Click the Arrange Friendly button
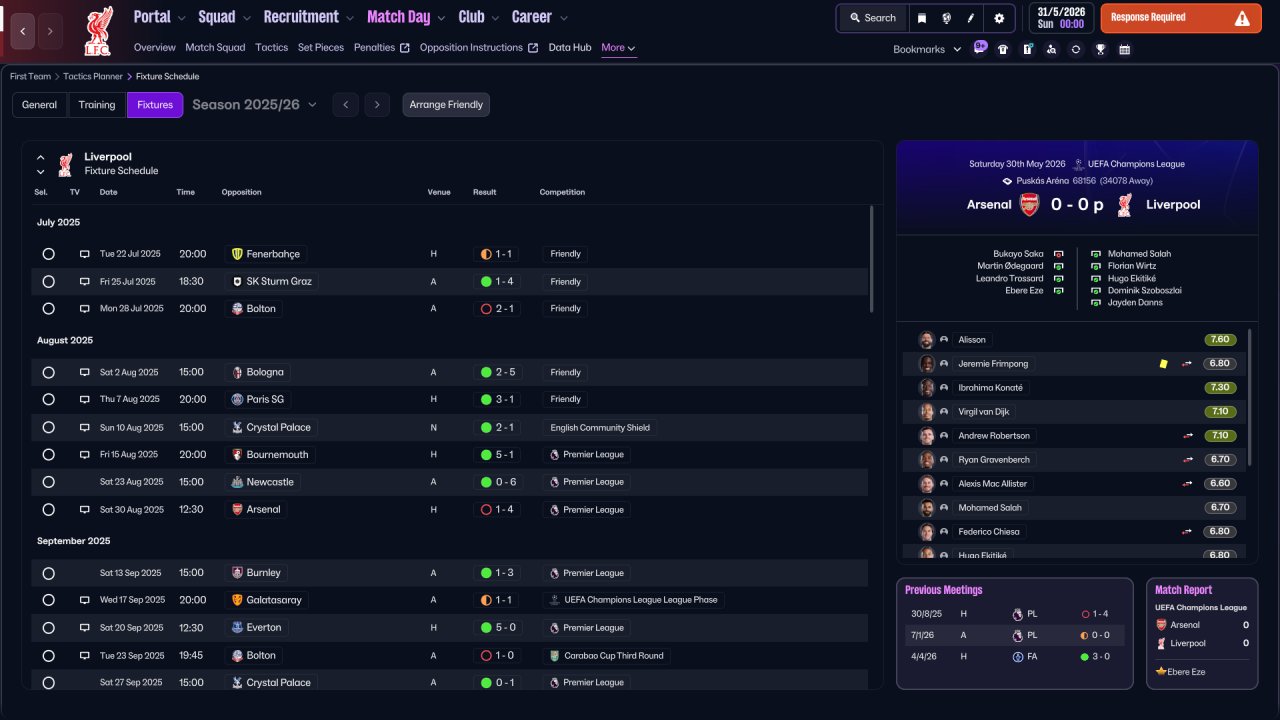1280x720 pixels. click(x=446, y=105)
